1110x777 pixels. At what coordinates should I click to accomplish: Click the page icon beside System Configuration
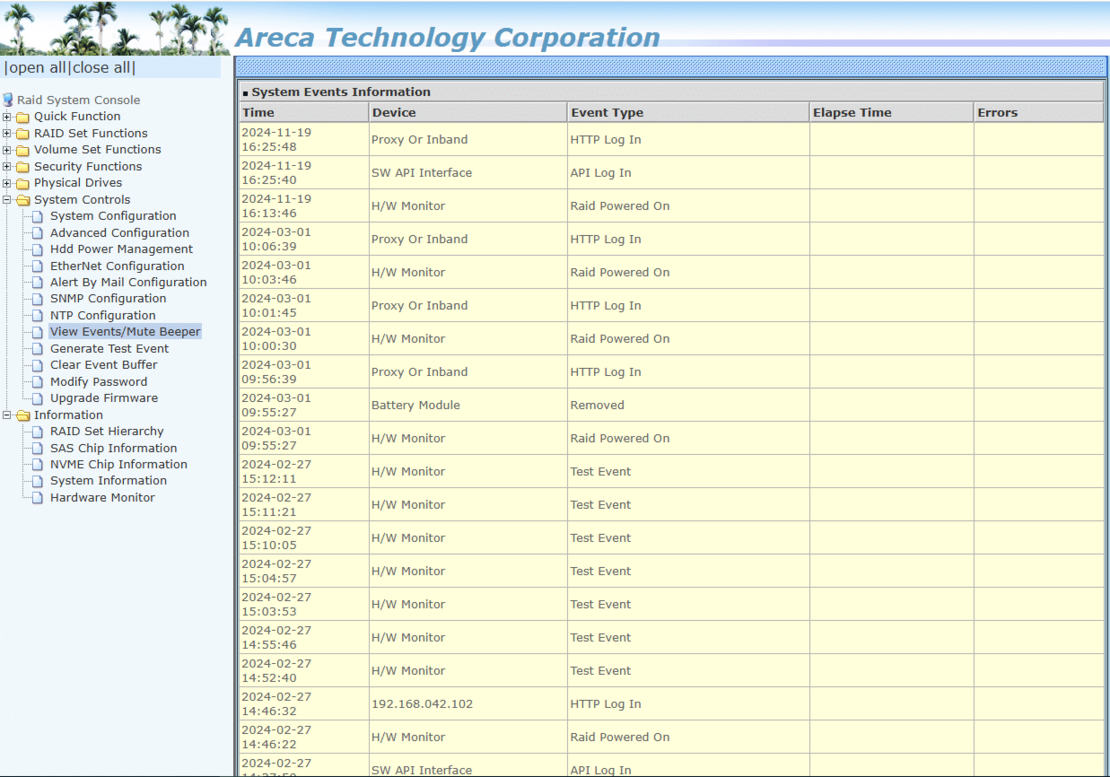click(38, 216)
